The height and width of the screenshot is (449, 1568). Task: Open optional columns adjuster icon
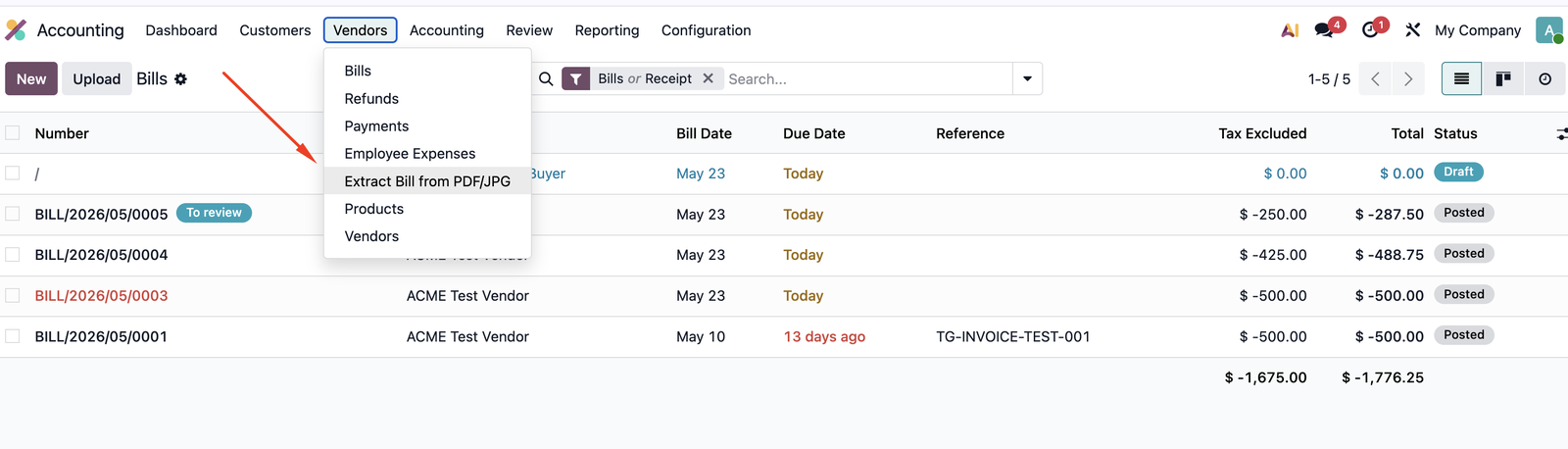point(1561,133)
